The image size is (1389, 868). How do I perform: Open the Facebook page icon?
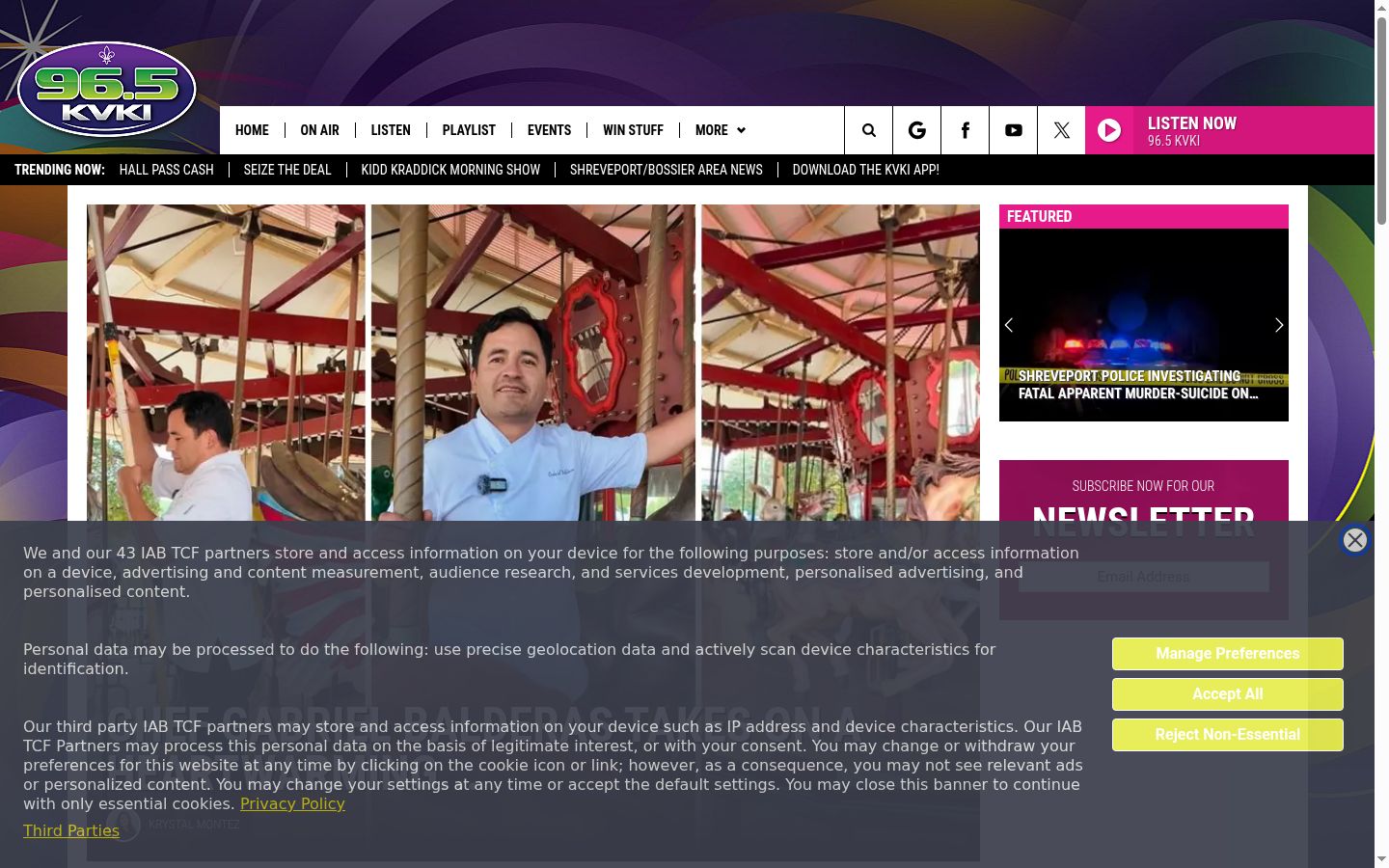tap(965, 130)
